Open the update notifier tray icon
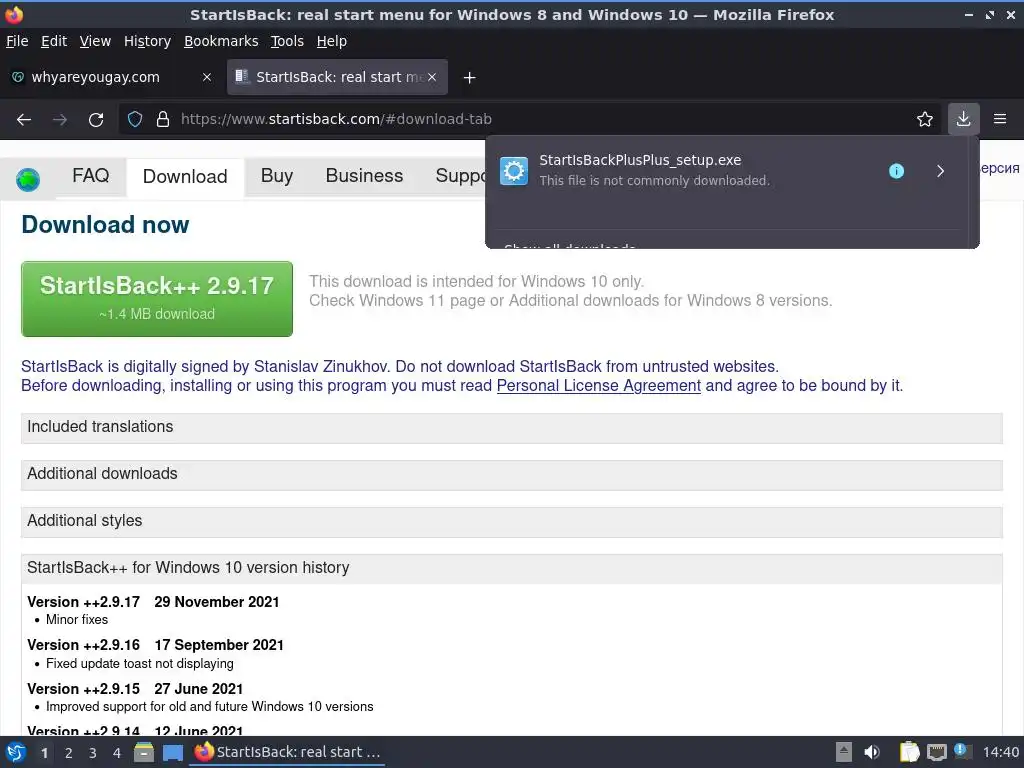The height and width of the screenshot is (768, 1024). coord(961,751)
